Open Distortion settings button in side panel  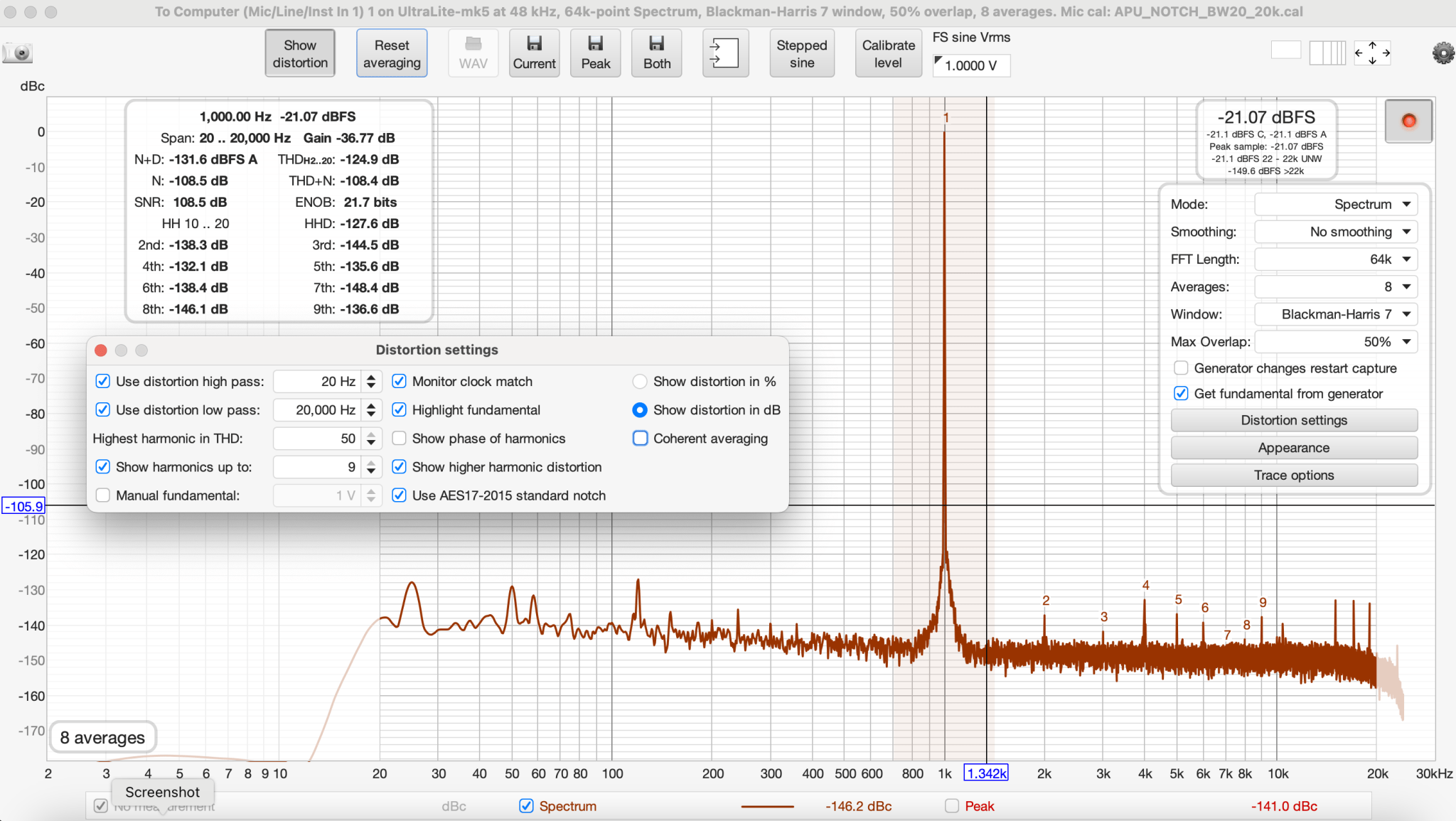point(1294,420)
